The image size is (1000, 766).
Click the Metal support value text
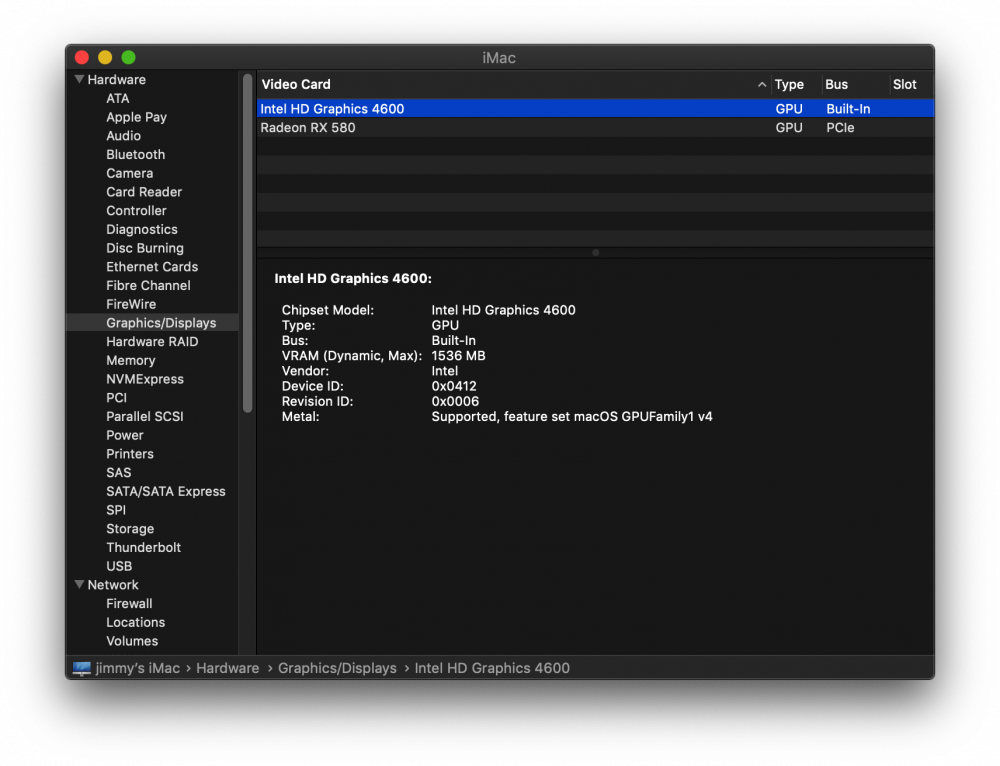coord(572,416)
